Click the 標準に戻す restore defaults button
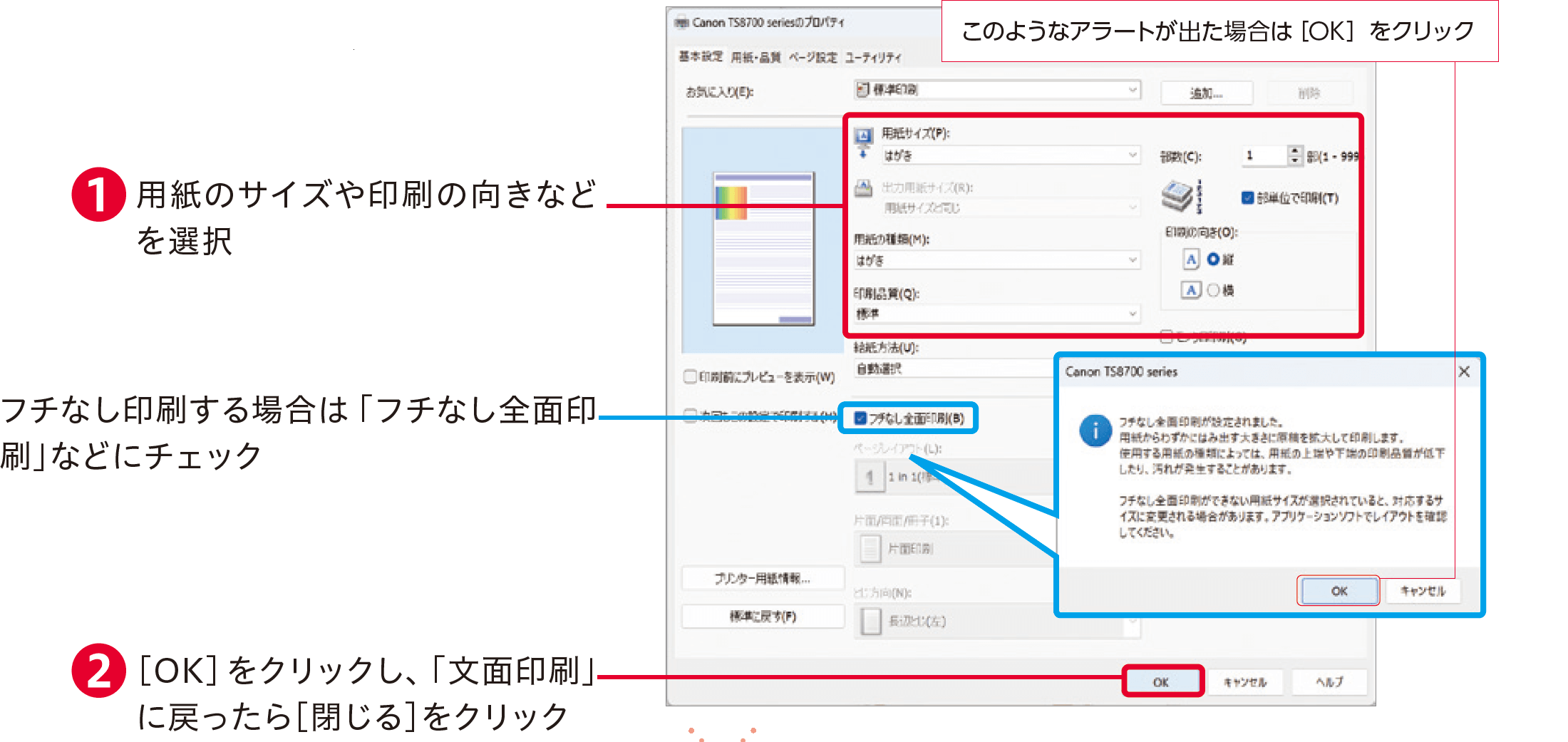This screenshot has height=742, width=1568. (763, 616)
